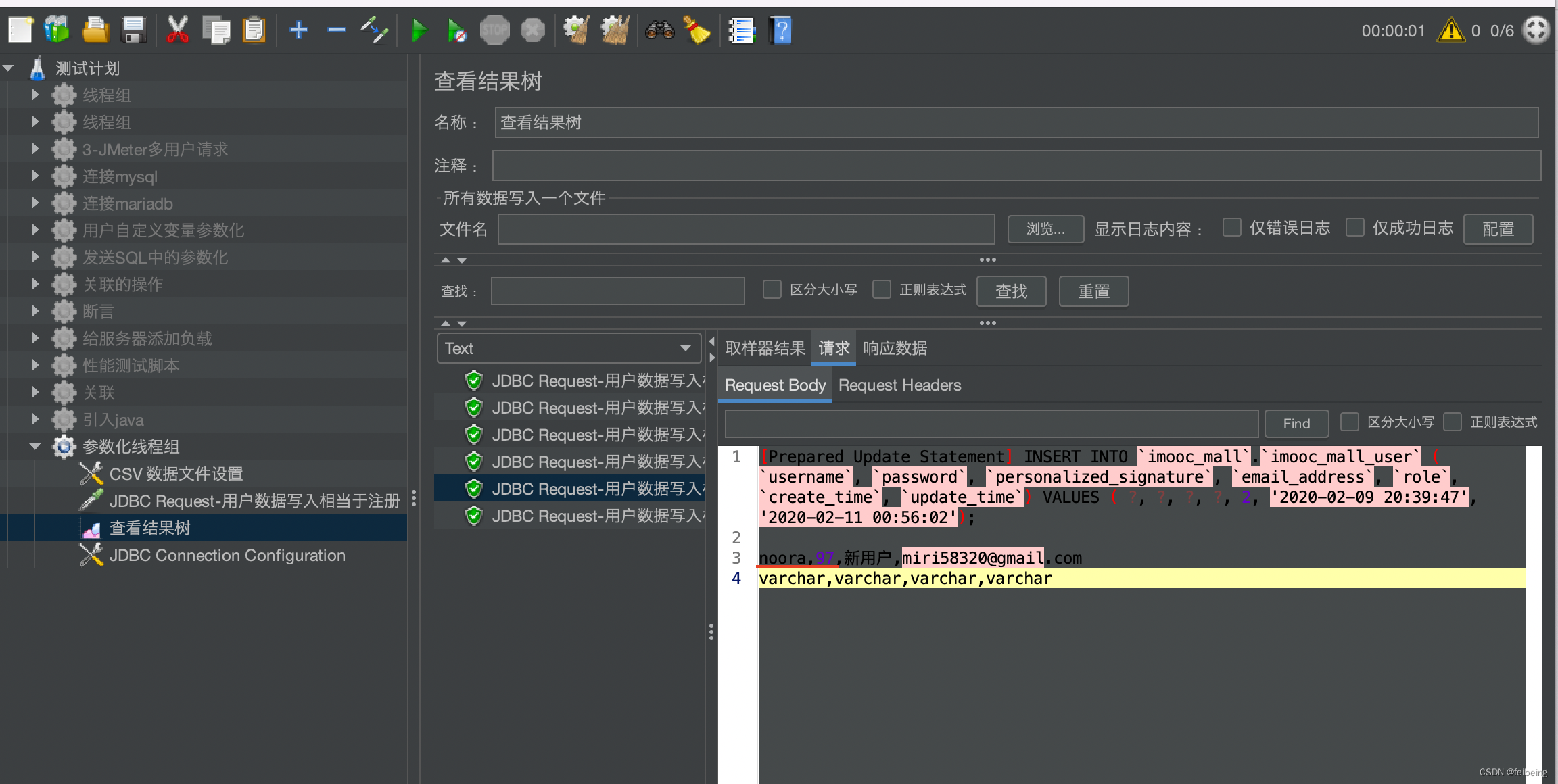Click the search field left of Find
1558x784 pixels.
pos(991,424)
